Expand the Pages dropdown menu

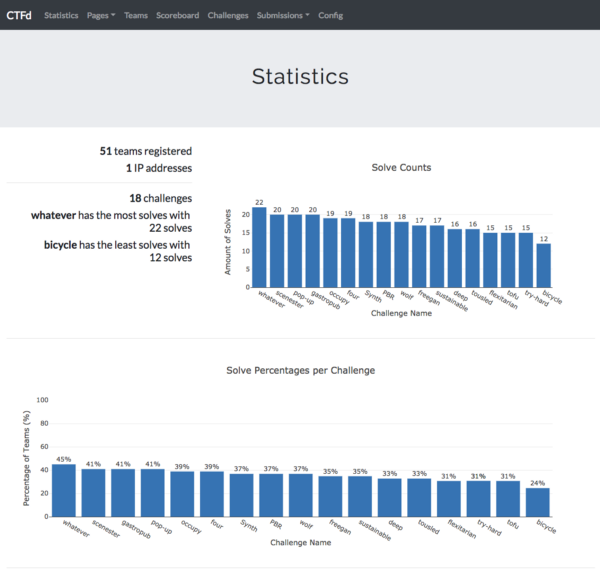click(x=101, y=15)
